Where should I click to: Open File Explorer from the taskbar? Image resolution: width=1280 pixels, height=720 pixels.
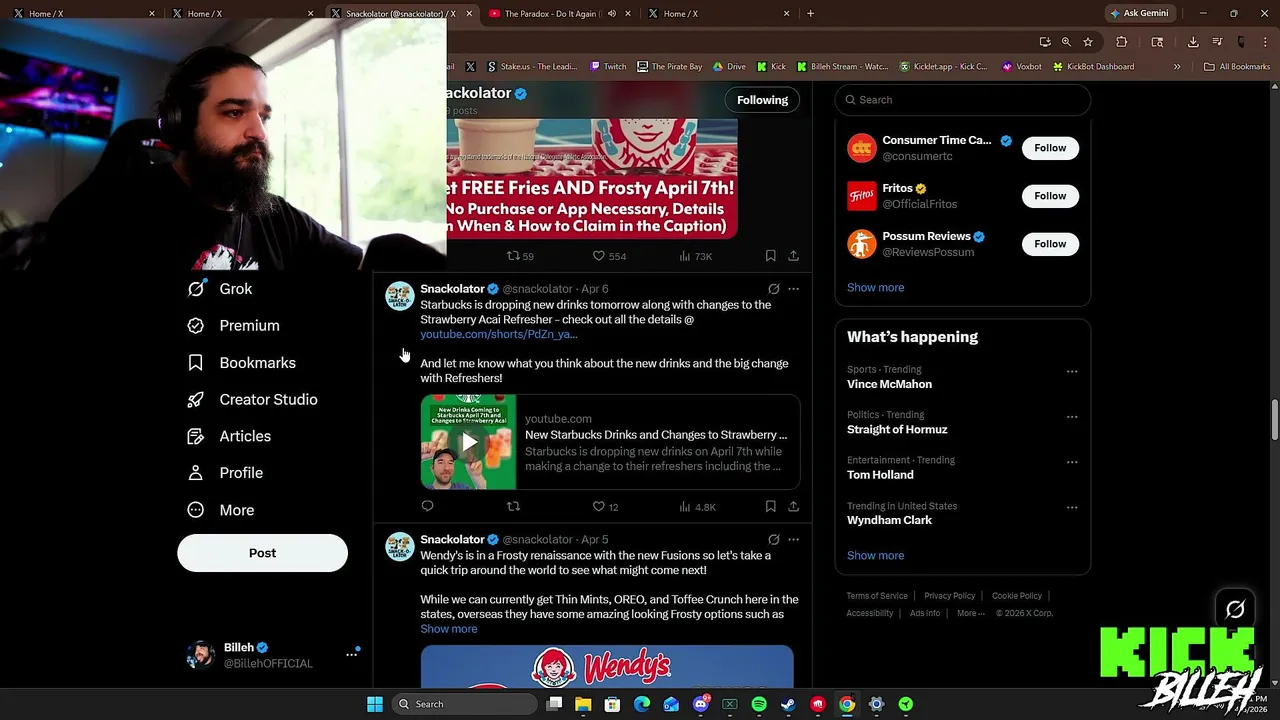click(x=583, y=704)
